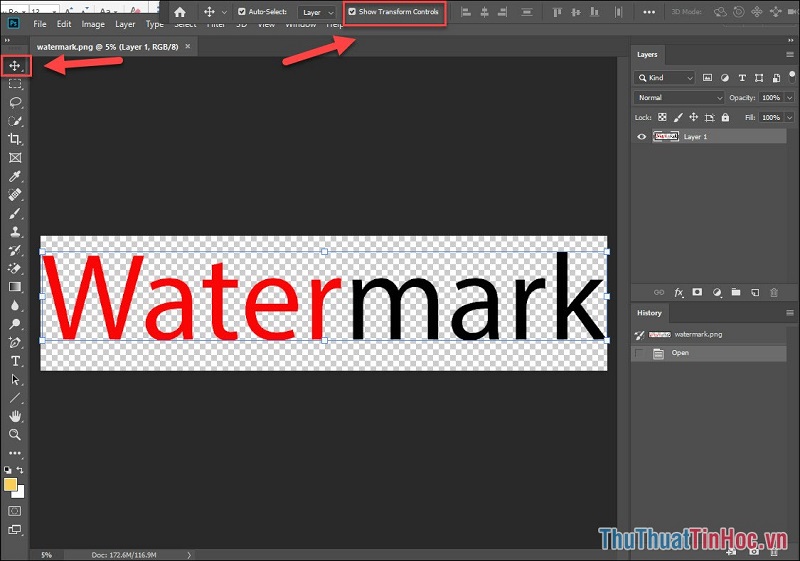
Task: Select the Crop tool
Action: (x=15, y=139)
